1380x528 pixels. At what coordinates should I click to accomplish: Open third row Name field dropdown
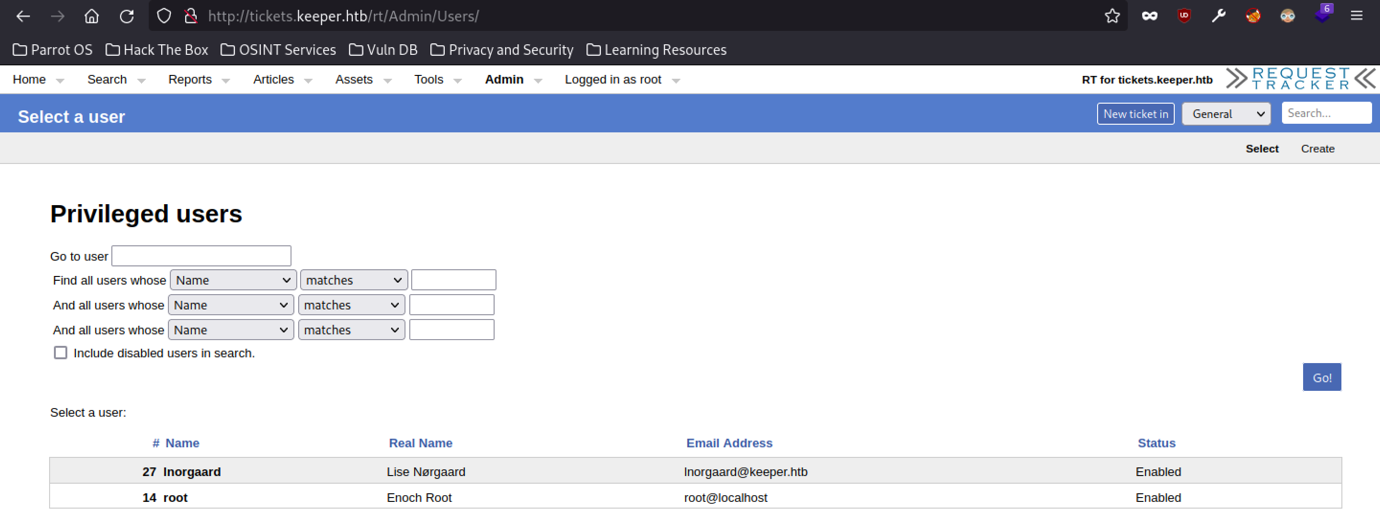(x=231, y=330)
